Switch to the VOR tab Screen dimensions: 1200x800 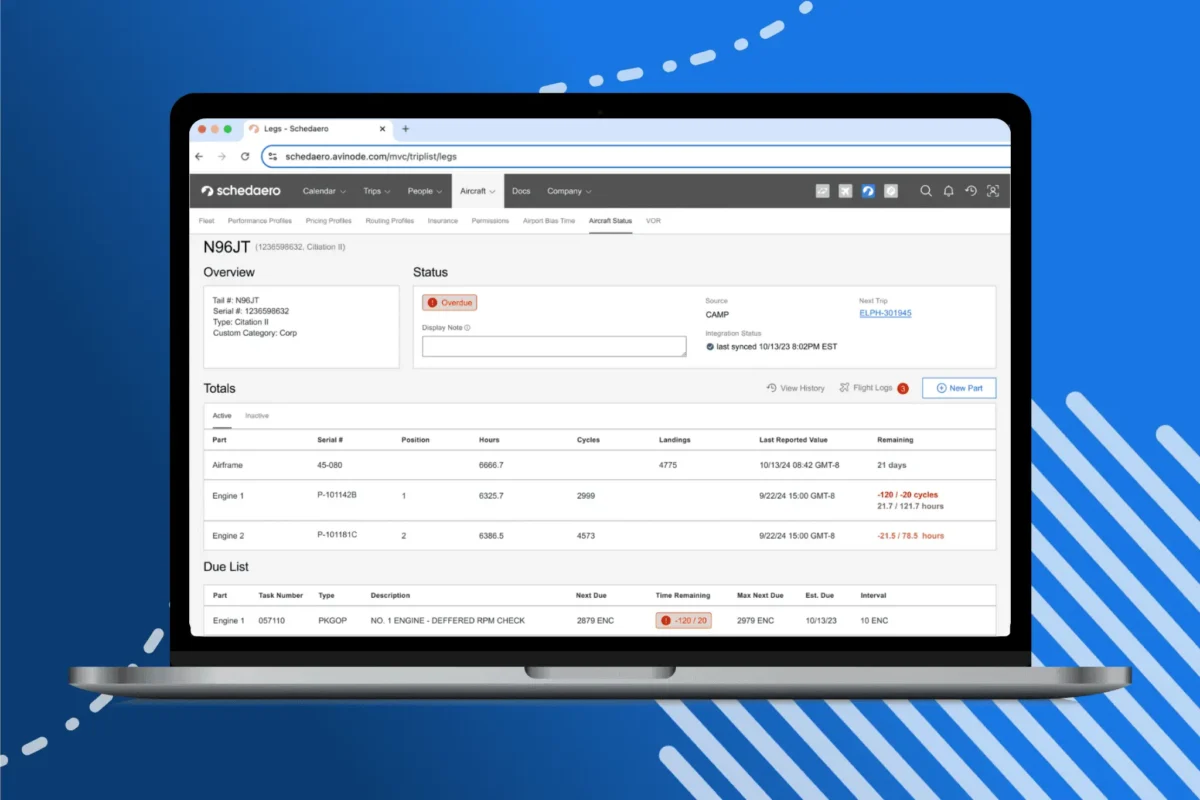click(x=653, y=221)
